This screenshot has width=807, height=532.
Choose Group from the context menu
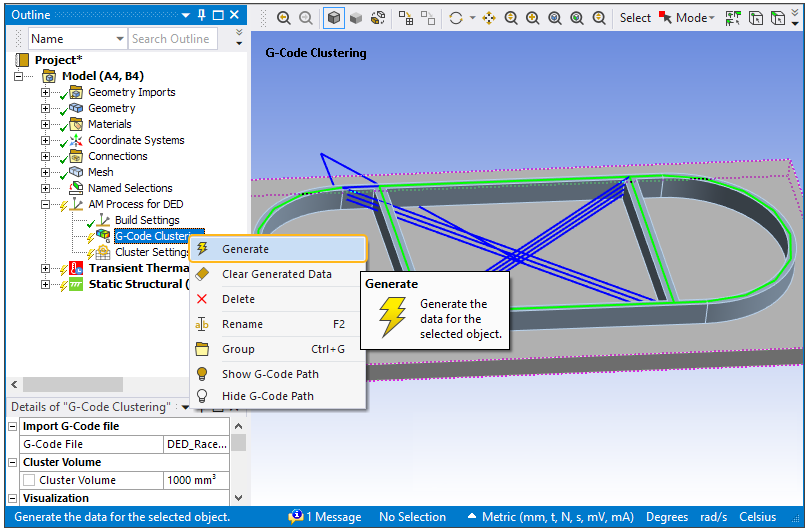(278, 349)
